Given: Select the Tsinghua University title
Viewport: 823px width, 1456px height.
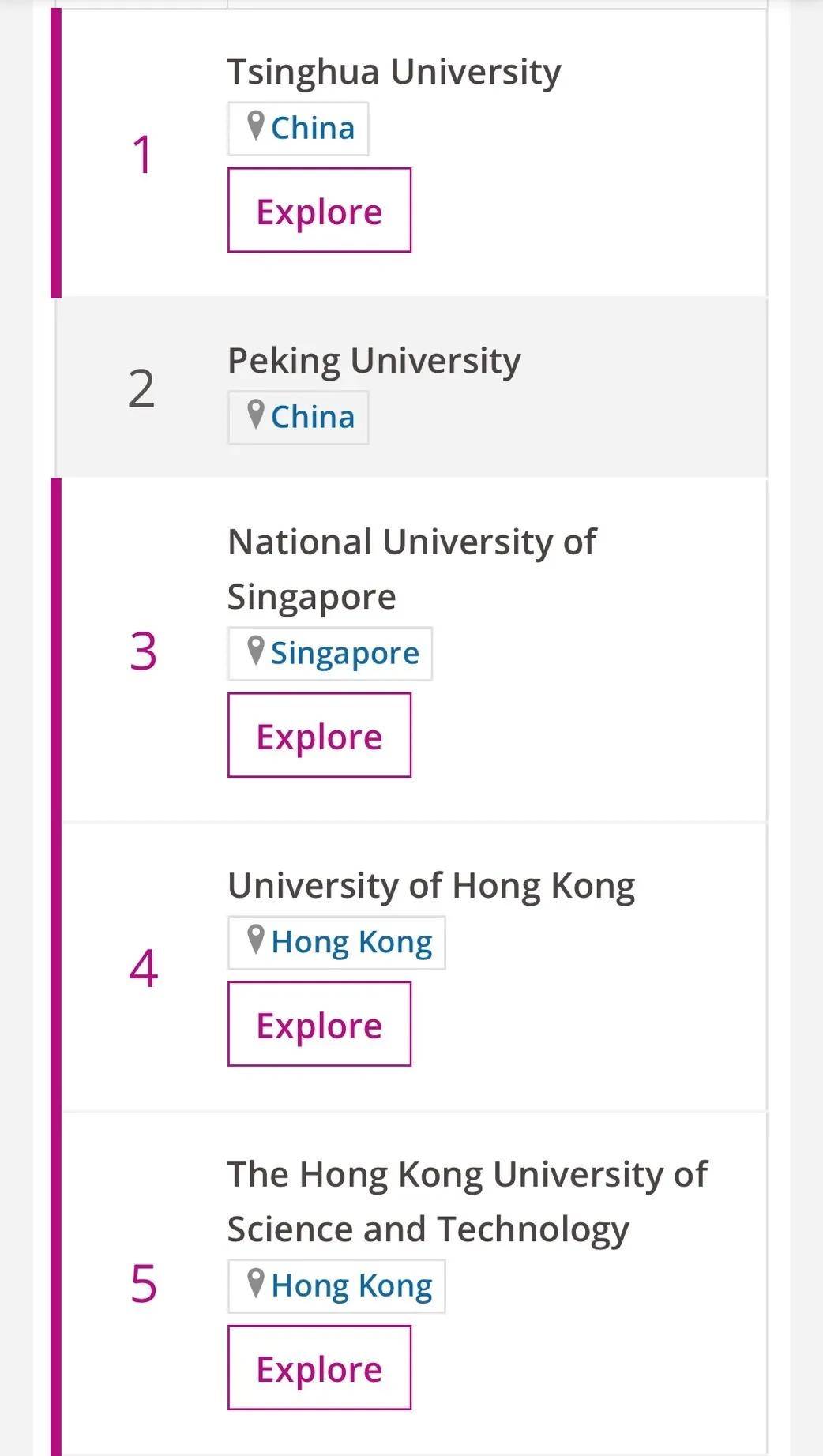Looking at the screenshot, I should click(394, 73).
